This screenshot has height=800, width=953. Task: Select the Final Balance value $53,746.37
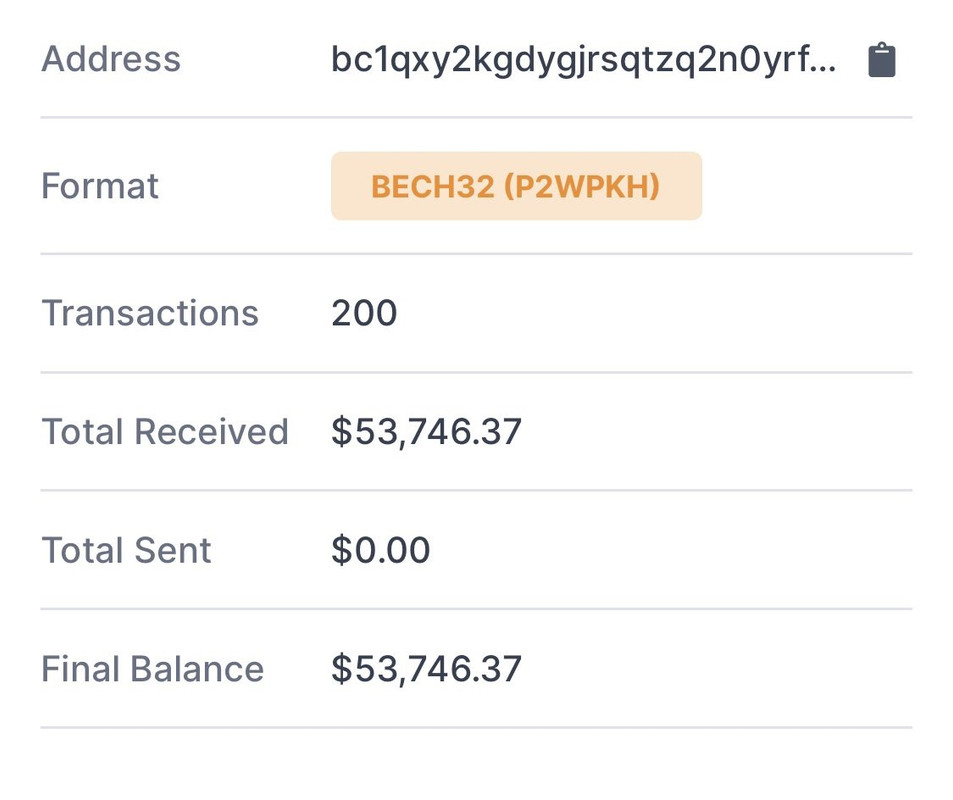tap(426, 669)
